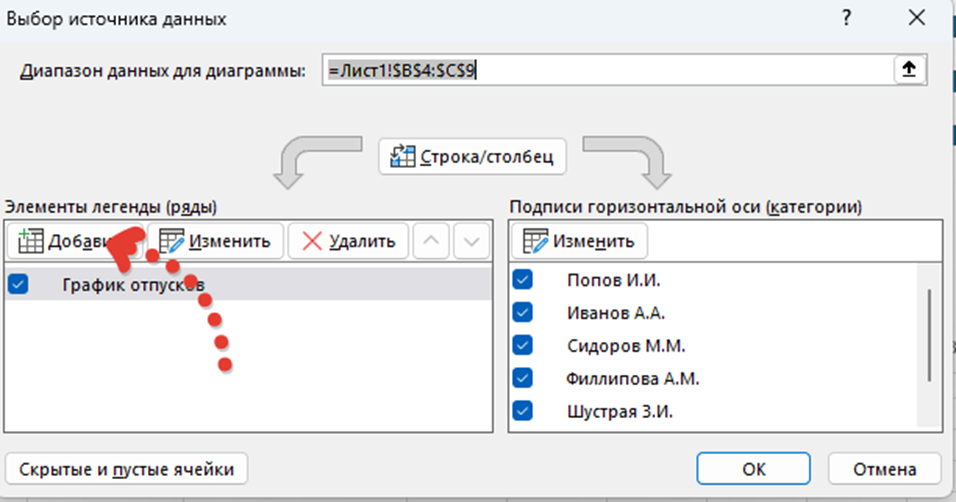Confirm the dialog with OK

click(754, 468)
